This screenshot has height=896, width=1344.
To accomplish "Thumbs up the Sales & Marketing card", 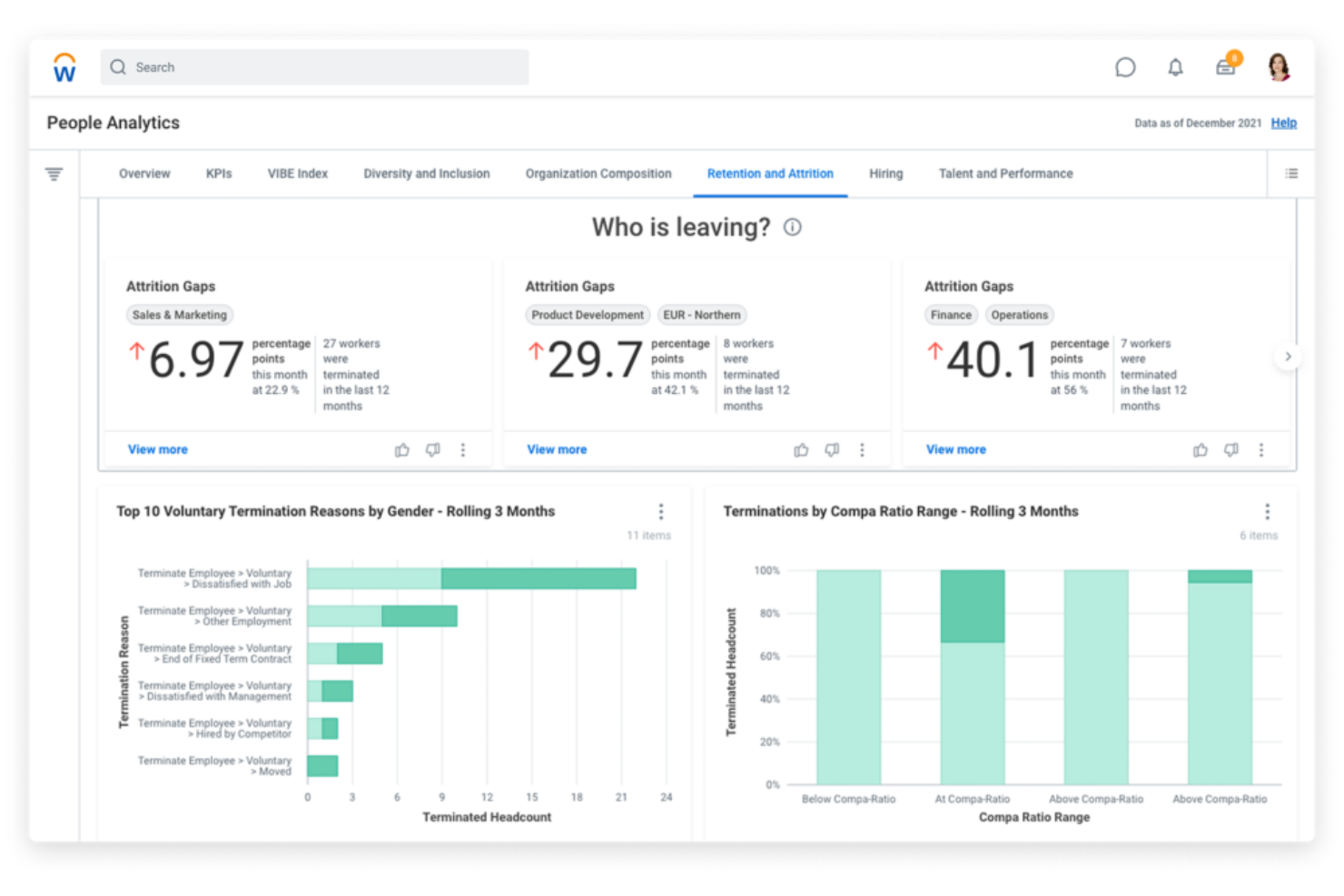I will tap(402, 450).
